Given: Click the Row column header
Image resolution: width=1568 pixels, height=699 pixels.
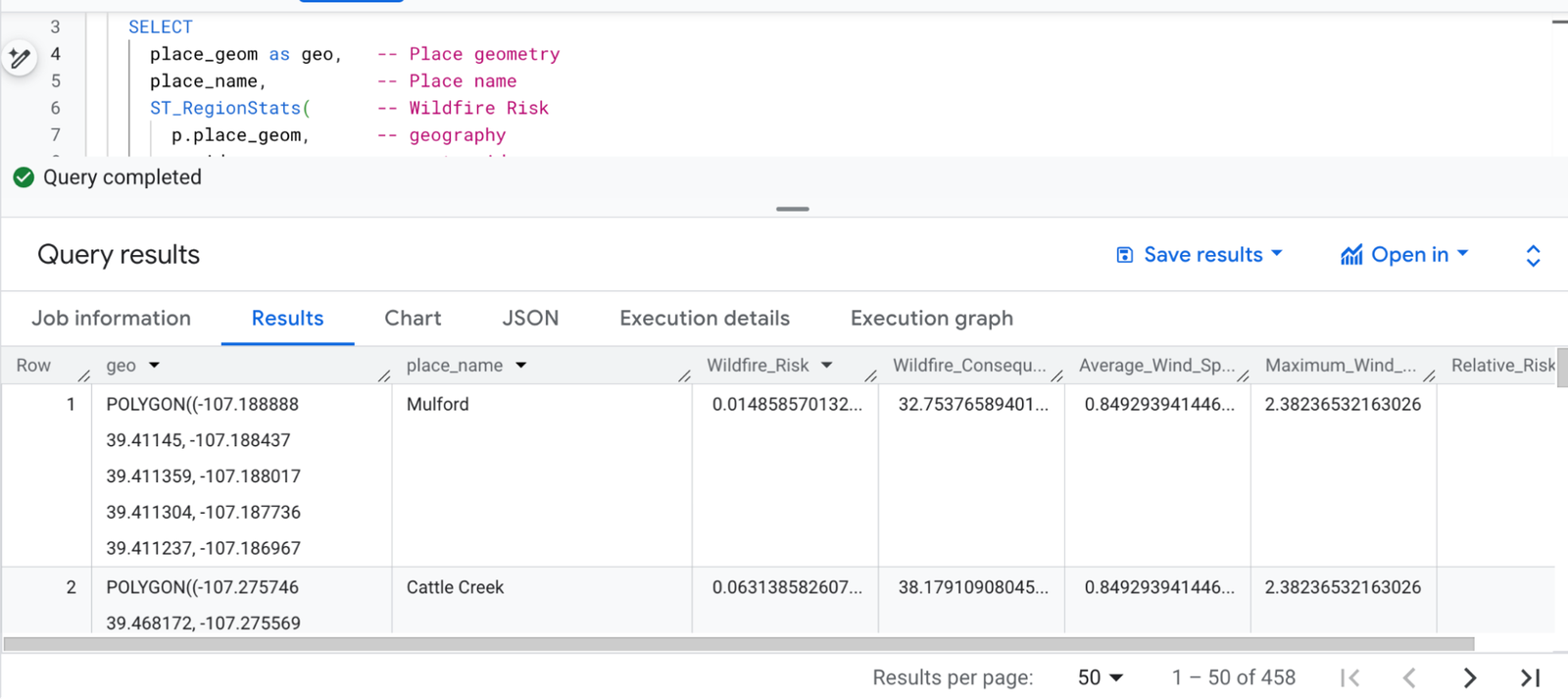Looking at the screenshot, I should point(33,366).
